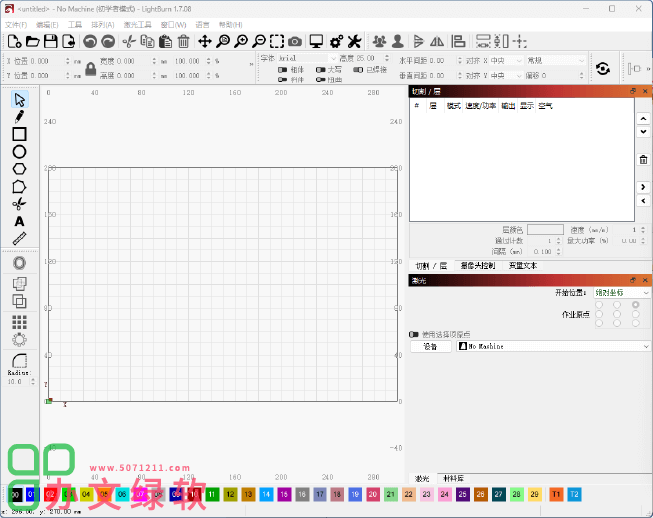This screenshot has height=518, width=653.
Task: Select the Rectangle tool
Action: (x=19, y=134)
